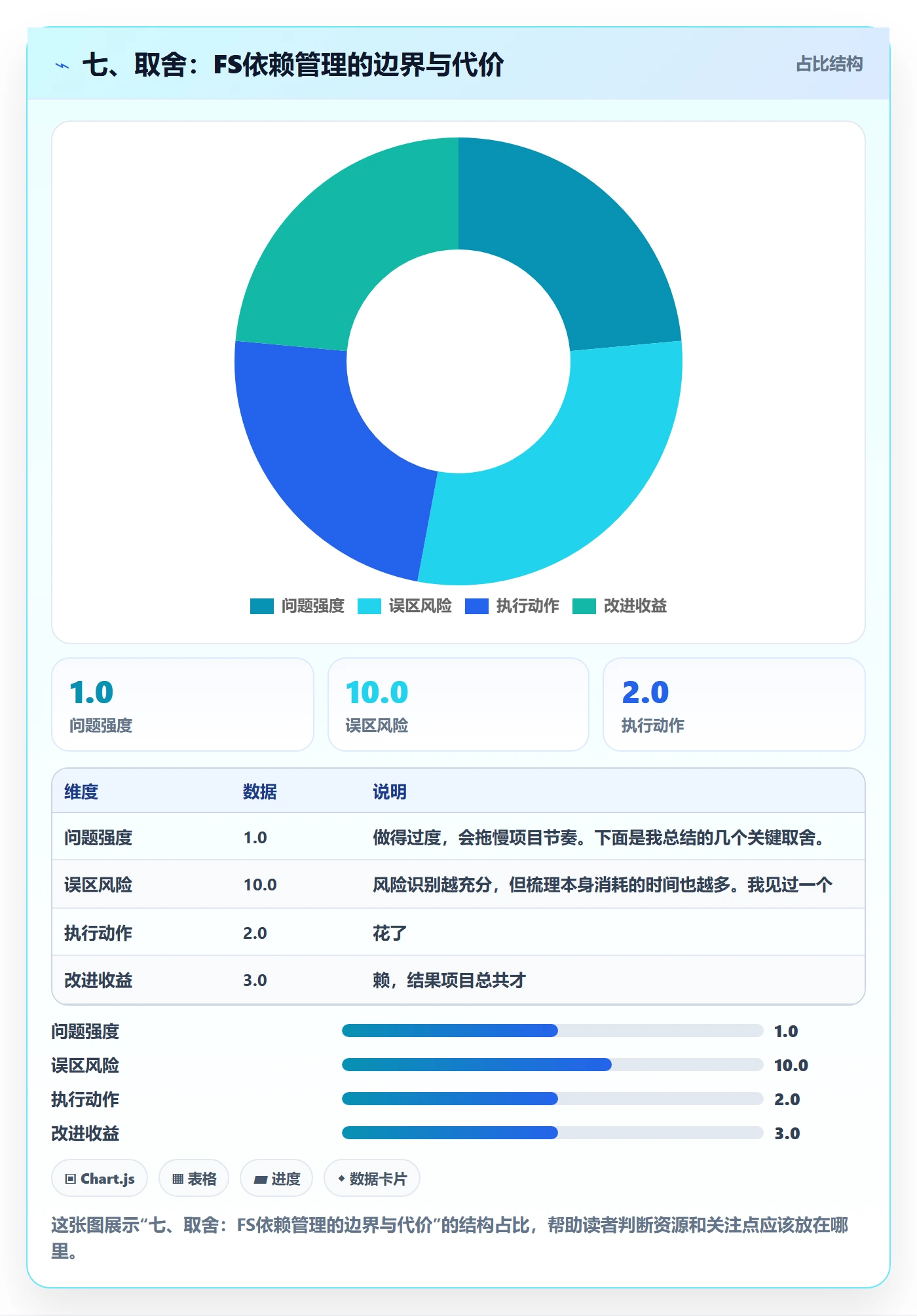Image resolution: width=917 pixels, height=1316 pixels.
Task: Click the 说明 table column header
Action: pyautogui.click(x=390, y=792)
